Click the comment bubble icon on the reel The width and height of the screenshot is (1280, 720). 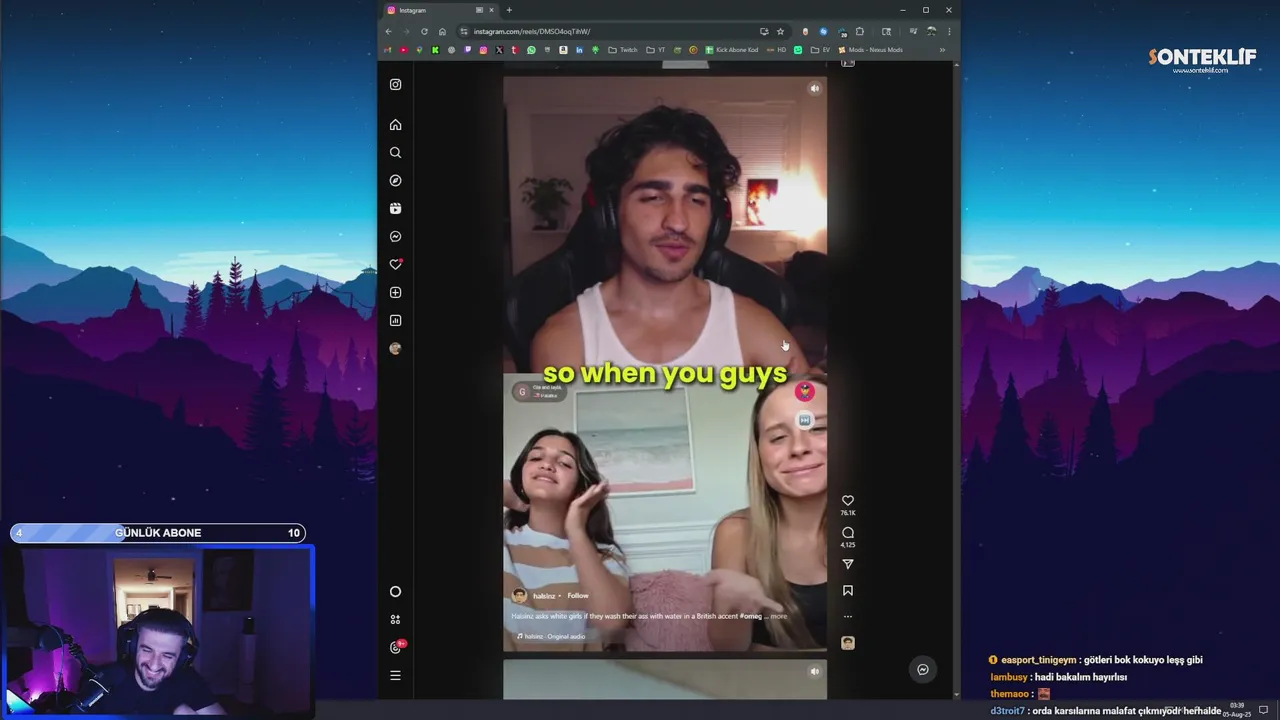coord(847,533)
